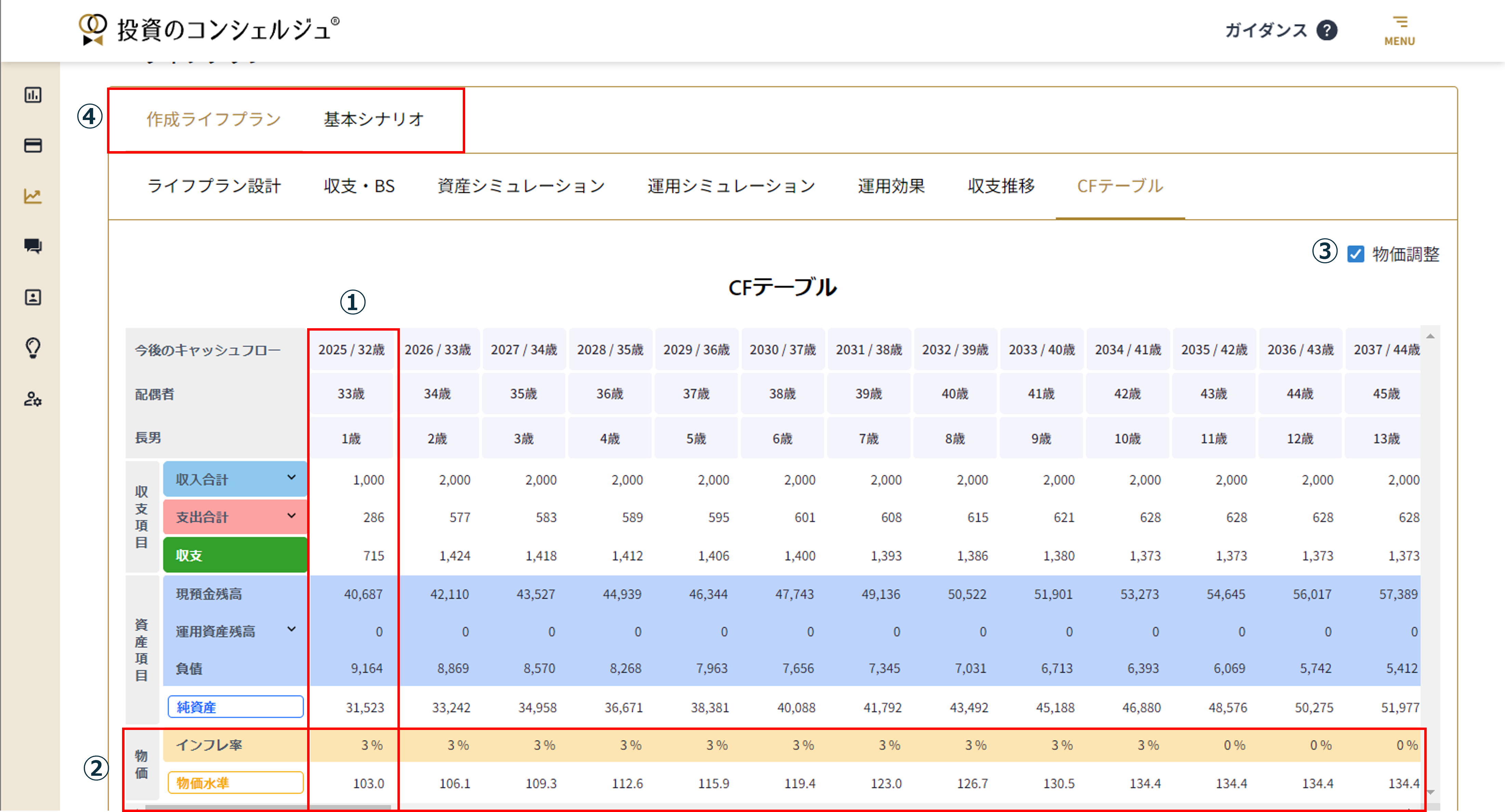Click the 286 expense cell

373,518
